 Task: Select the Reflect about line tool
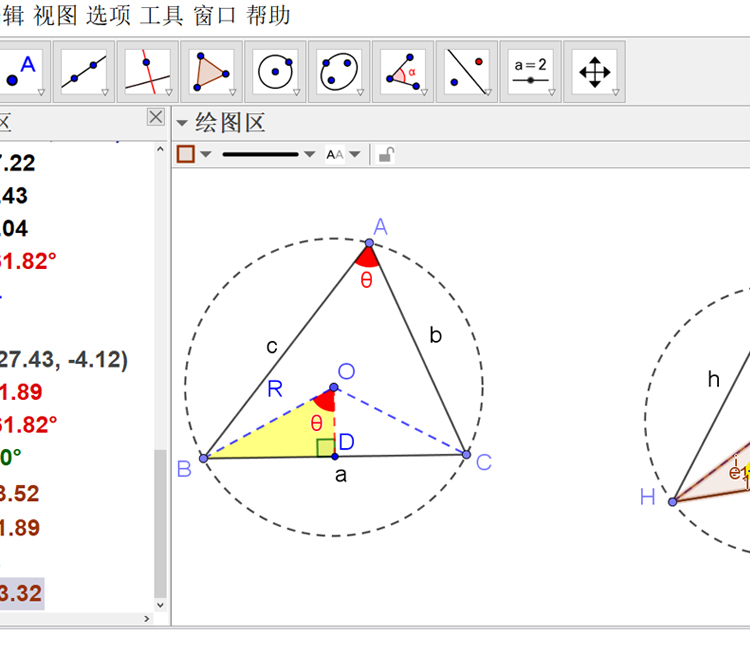point(466,71)
